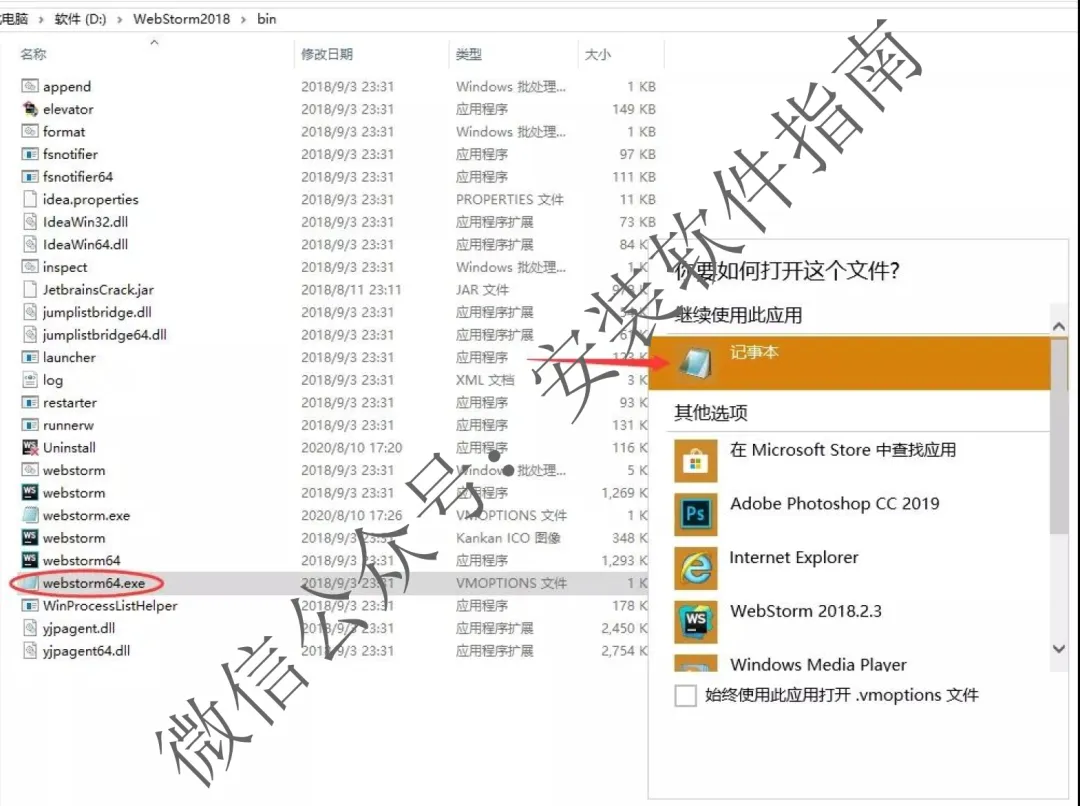Choose 记事本 to open the file
This screenshot has height=806, width=1080.
point(849,362)
